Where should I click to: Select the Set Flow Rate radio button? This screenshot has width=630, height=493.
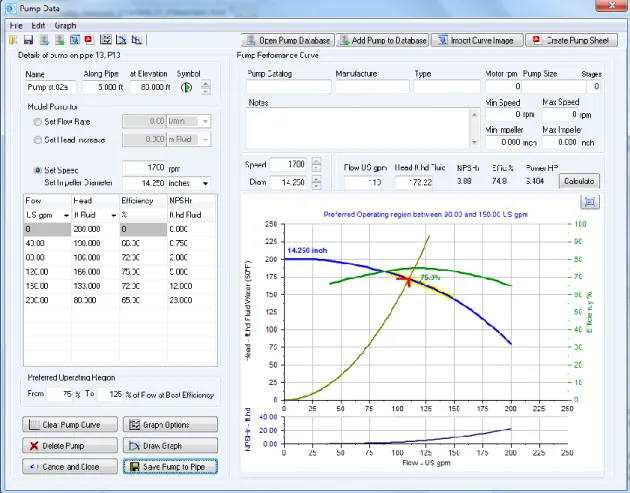click(x=38, y=122)
